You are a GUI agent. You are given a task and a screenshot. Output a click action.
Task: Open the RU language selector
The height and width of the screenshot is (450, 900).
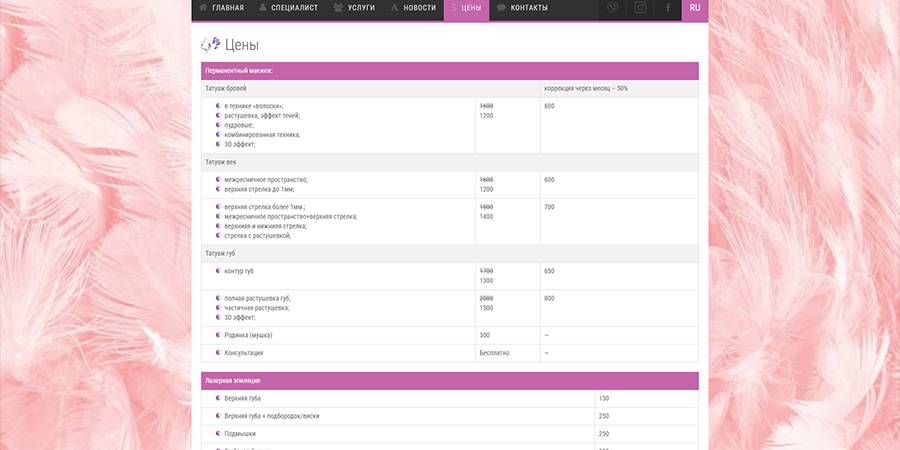[x=695, y=8]
